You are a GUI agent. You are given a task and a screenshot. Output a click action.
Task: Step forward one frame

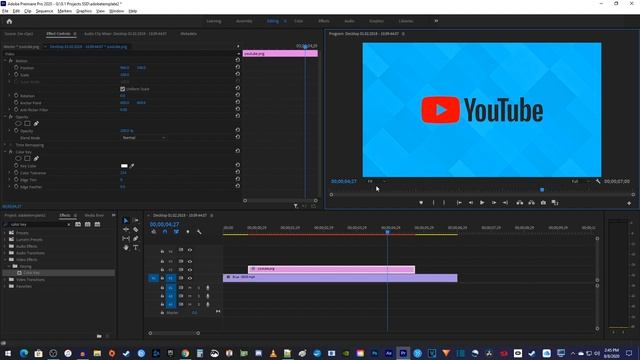point(493,203)
